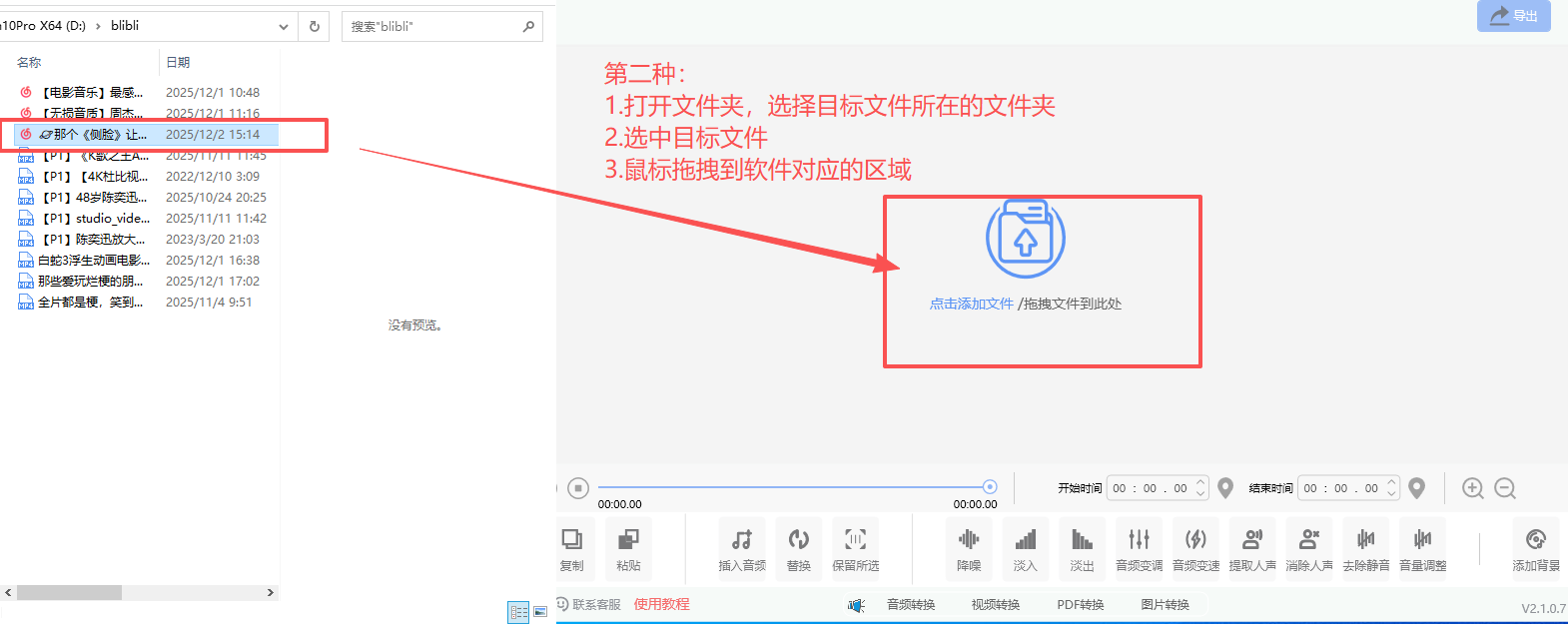The width and height of the screenshot is (1568, 624).
Task: Switch to 图片转换 image conversion
Action: tap(1166, 605)
